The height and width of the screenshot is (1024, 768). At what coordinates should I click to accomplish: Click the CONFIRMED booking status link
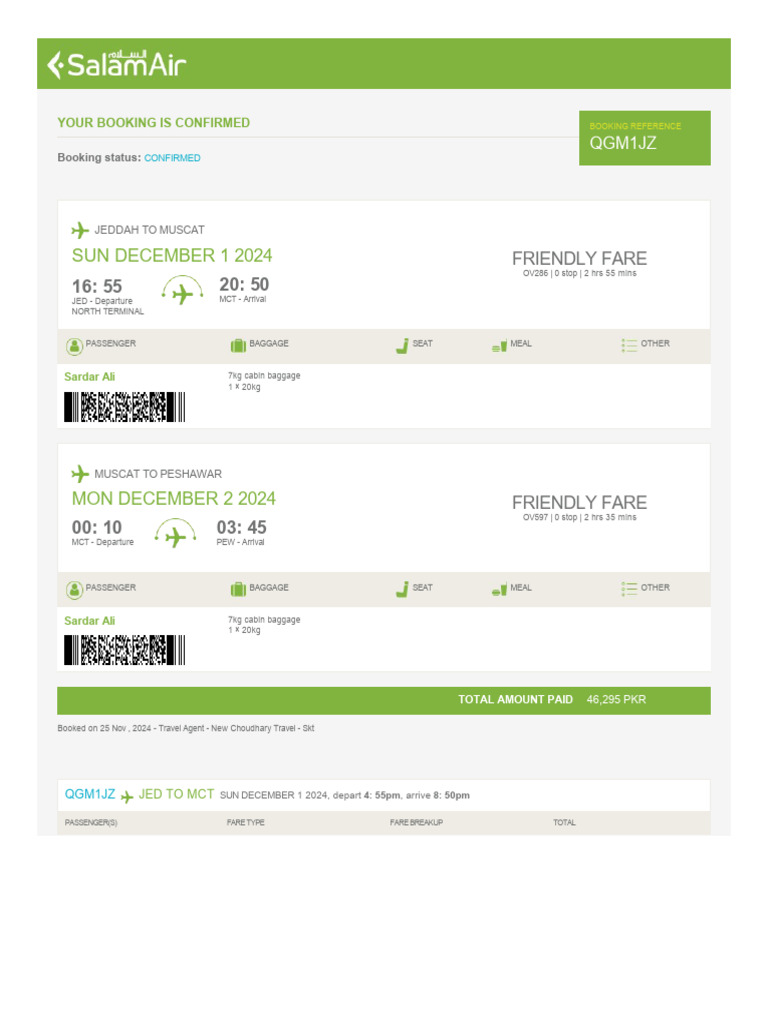click(x=172, y=158)
